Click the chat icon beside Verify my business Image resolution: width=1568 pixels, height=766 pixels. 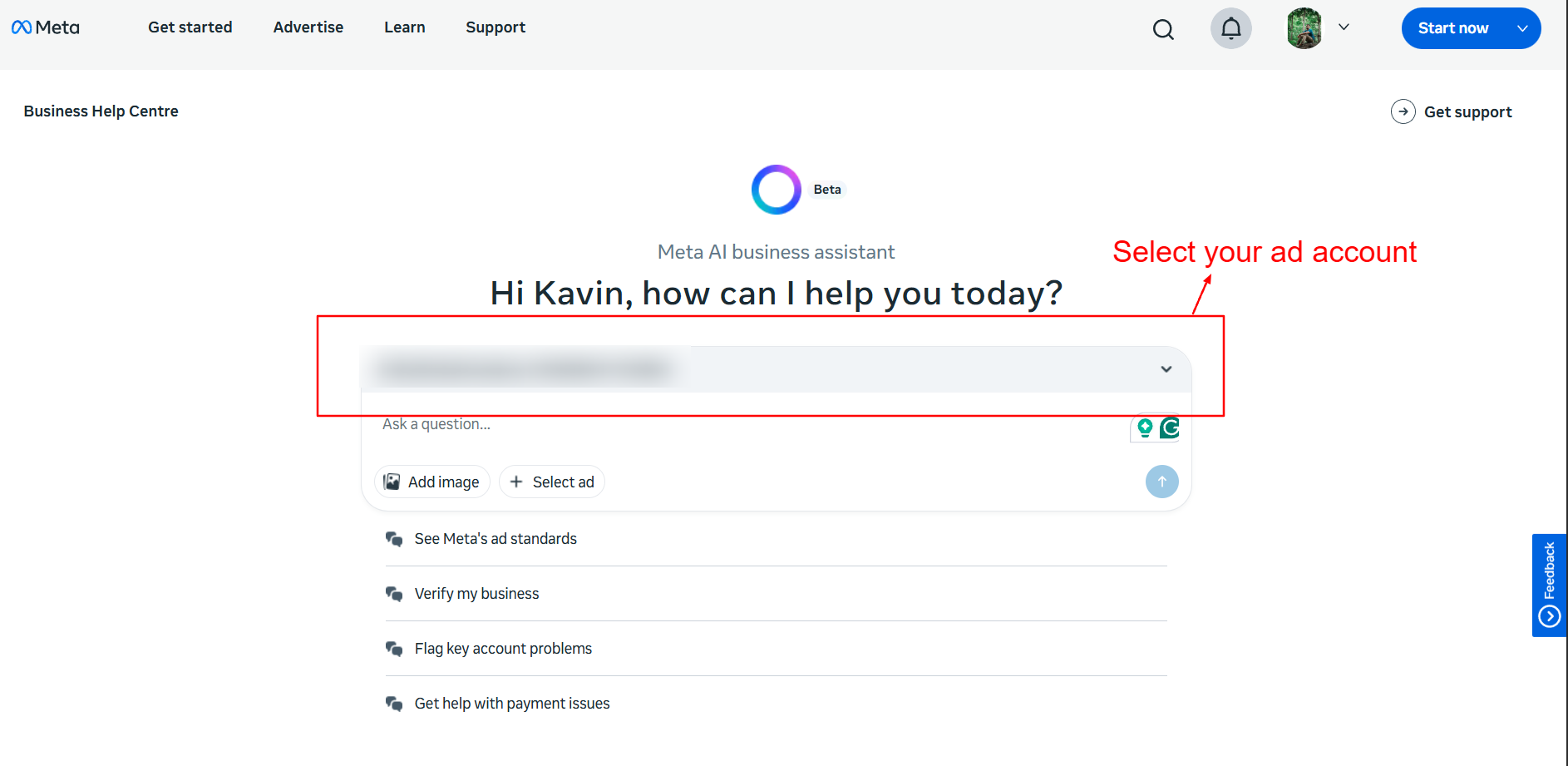[x=394, y=594]
